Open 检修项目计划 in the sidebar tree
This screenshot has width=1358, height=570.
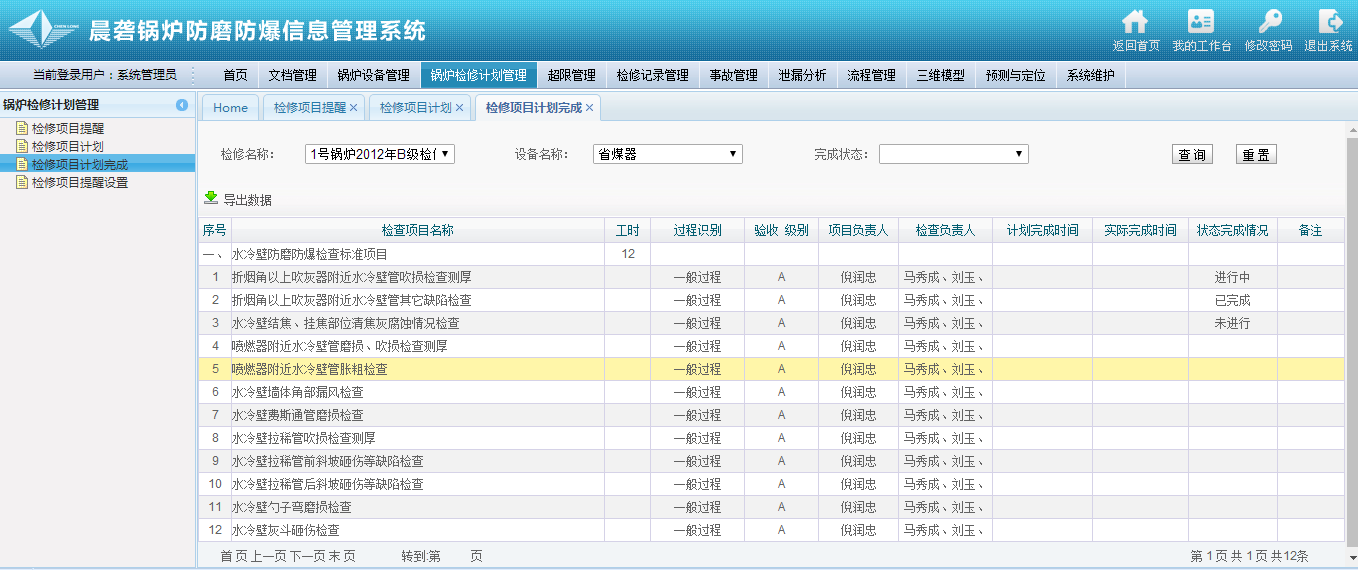[67, 146]
